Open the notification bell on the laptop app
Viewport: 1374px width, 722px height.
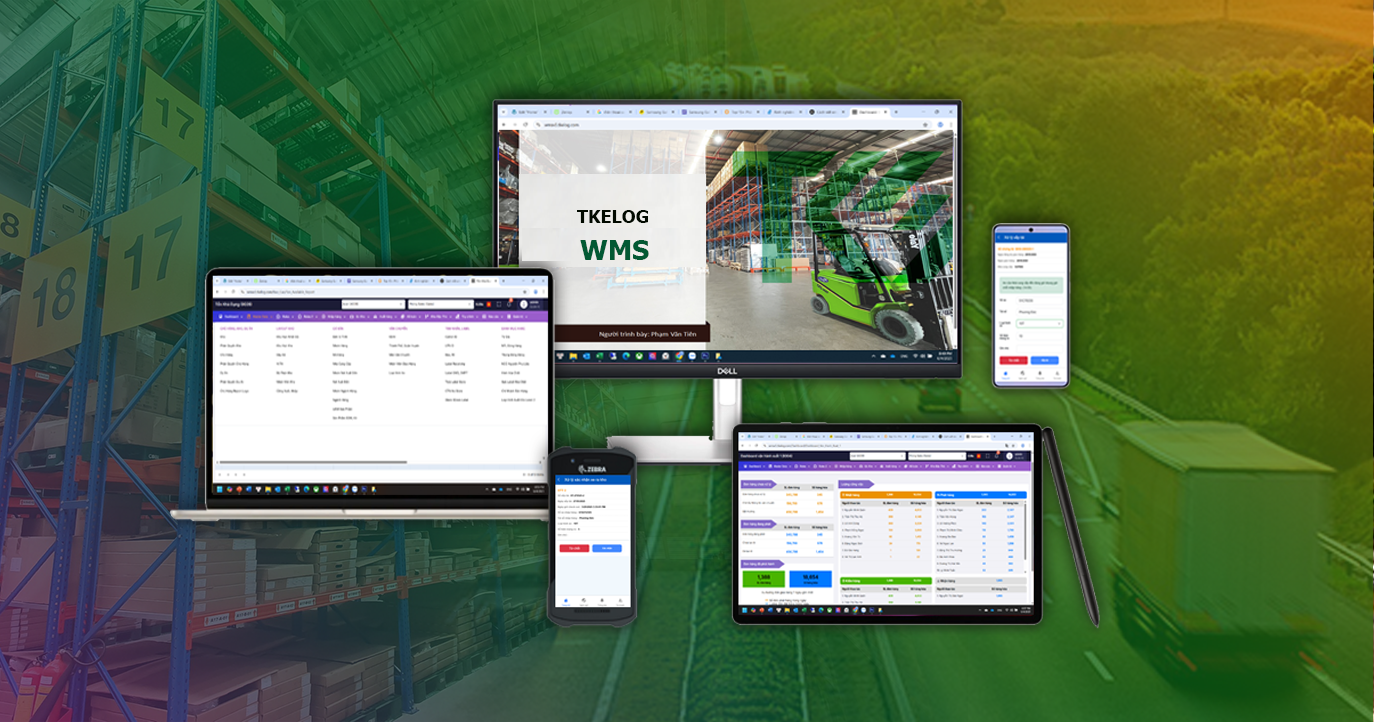509,304
